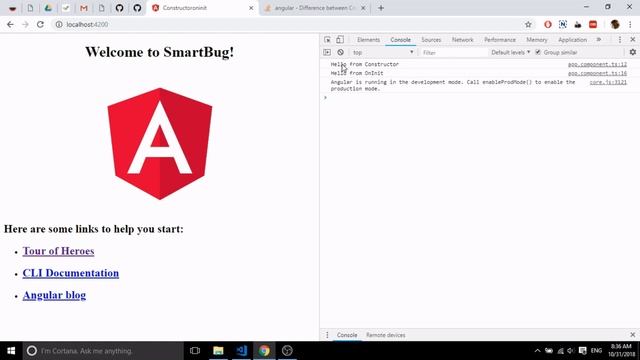Focus the console Filter field
640x360 pixels.
pyautogui.click(x=454, y=53)
